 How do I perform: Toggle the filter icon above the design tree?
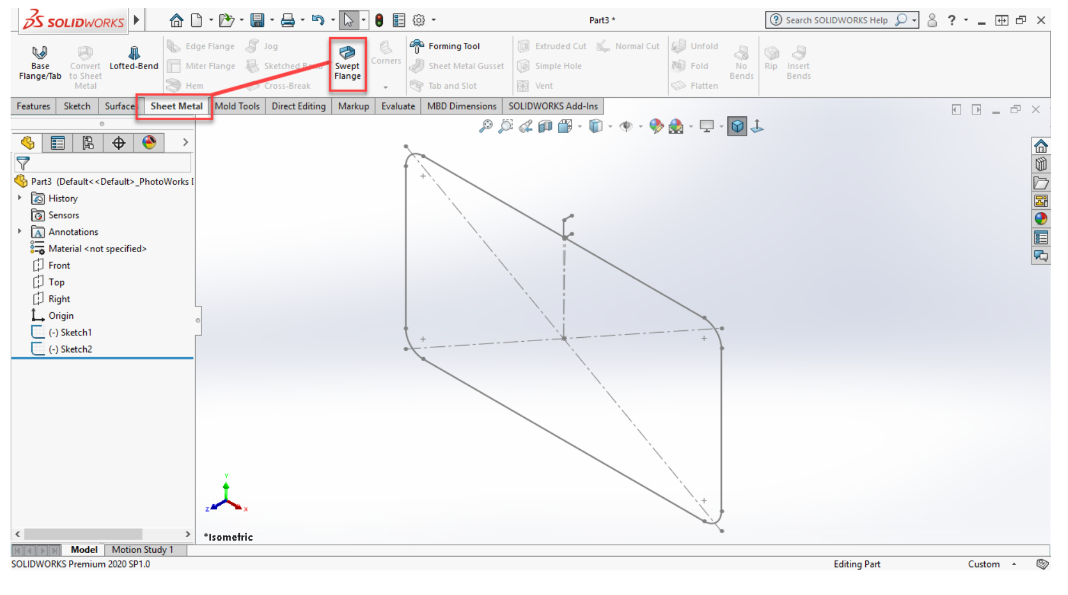tap(25, 163)
